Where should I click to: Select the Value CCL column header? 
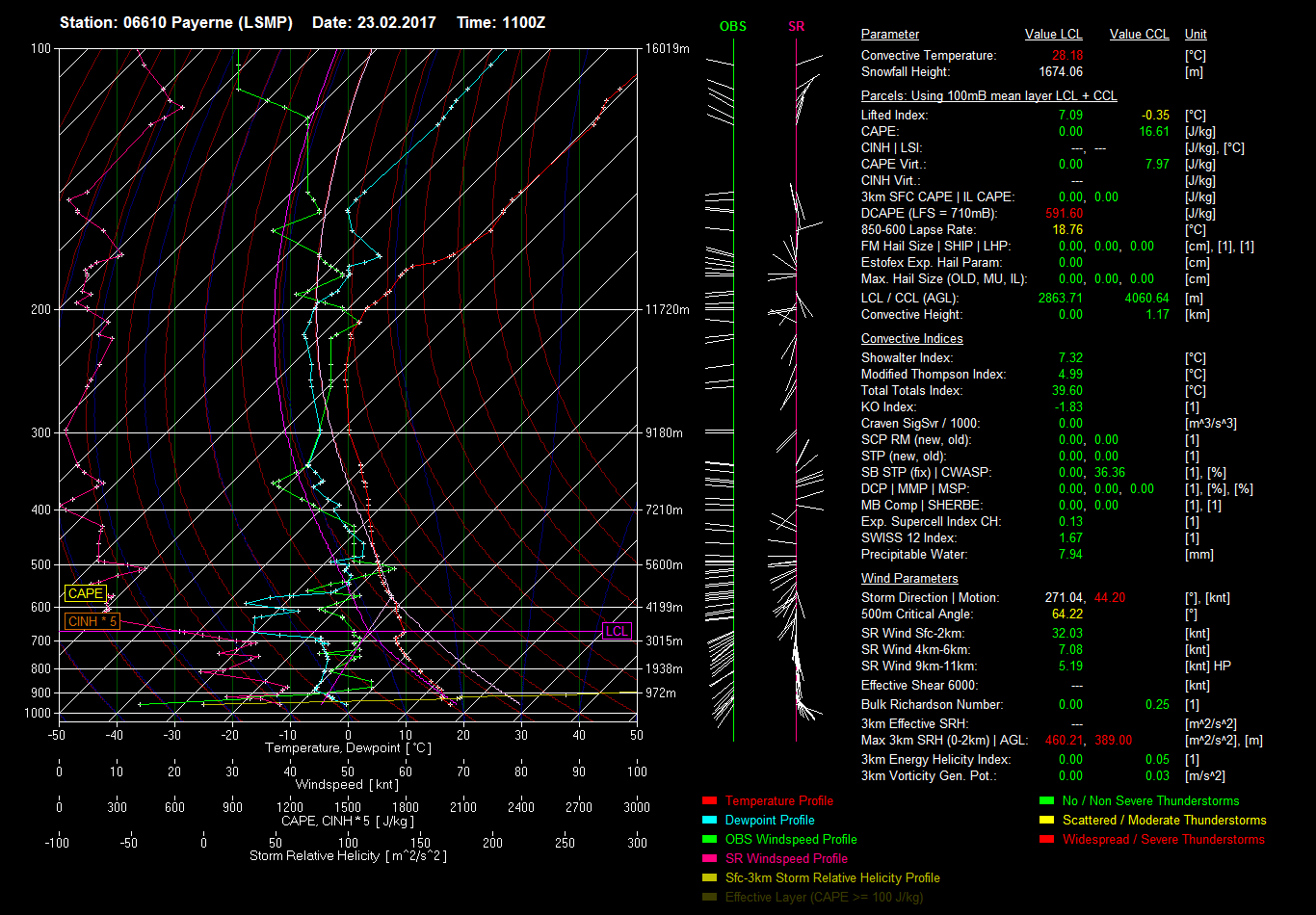coord(1139,35)
